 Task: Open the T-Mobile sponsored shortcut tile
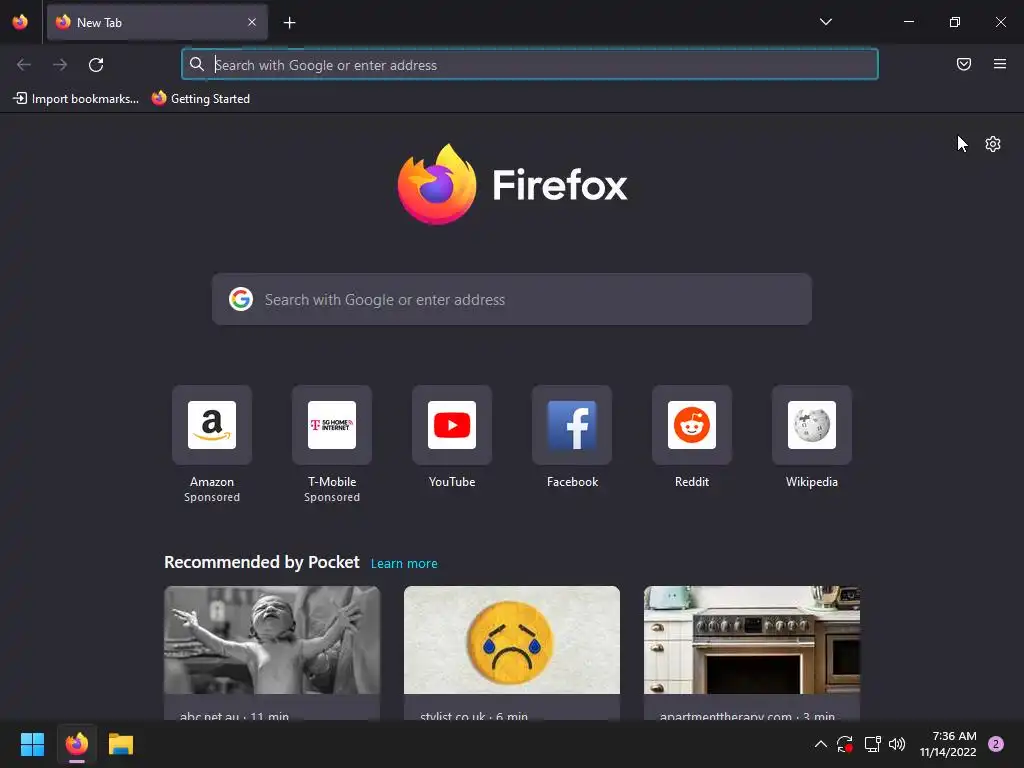[x=332, y=425]
